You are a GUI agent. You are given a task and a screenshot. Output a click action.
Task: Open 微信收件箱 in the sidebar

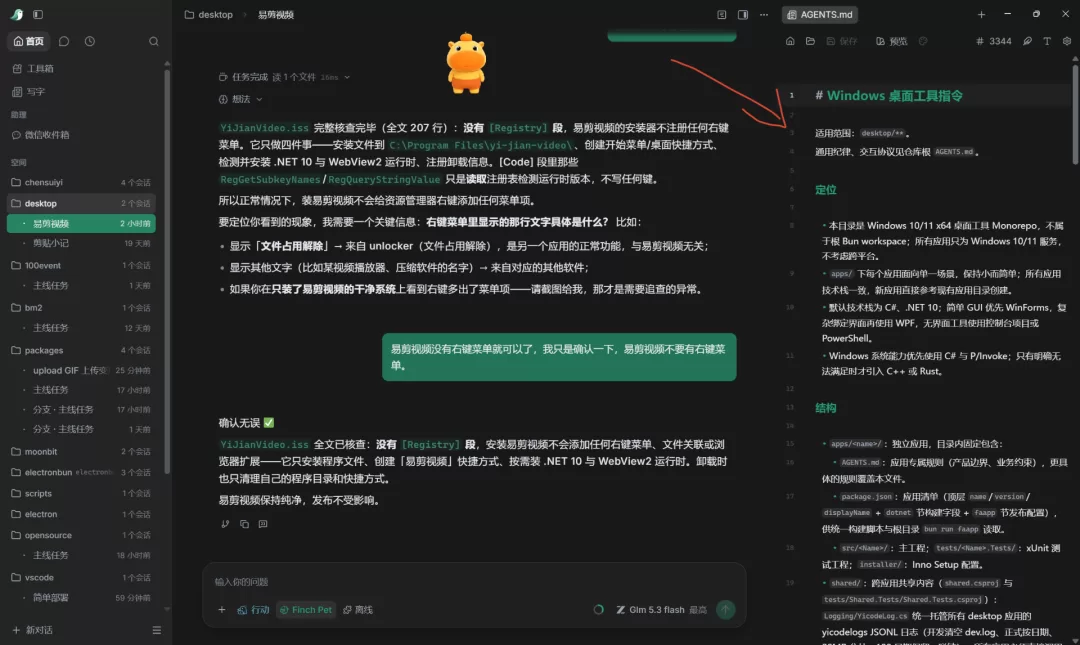coord(47,135)
